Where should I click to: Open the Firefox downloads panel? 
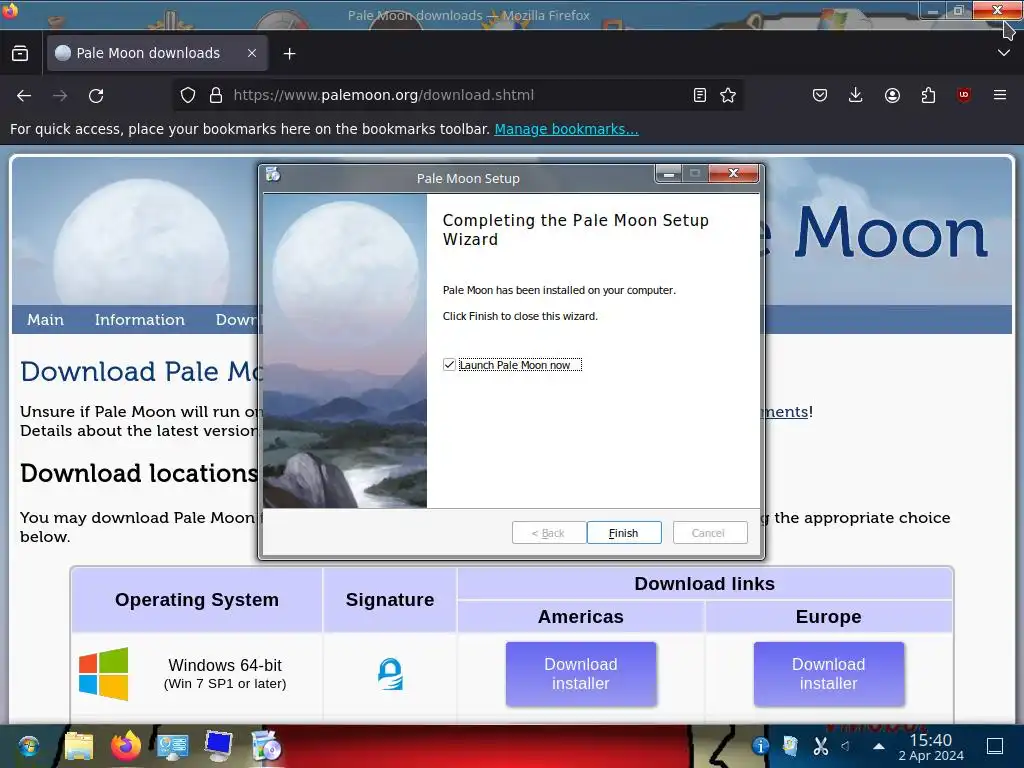856,95
